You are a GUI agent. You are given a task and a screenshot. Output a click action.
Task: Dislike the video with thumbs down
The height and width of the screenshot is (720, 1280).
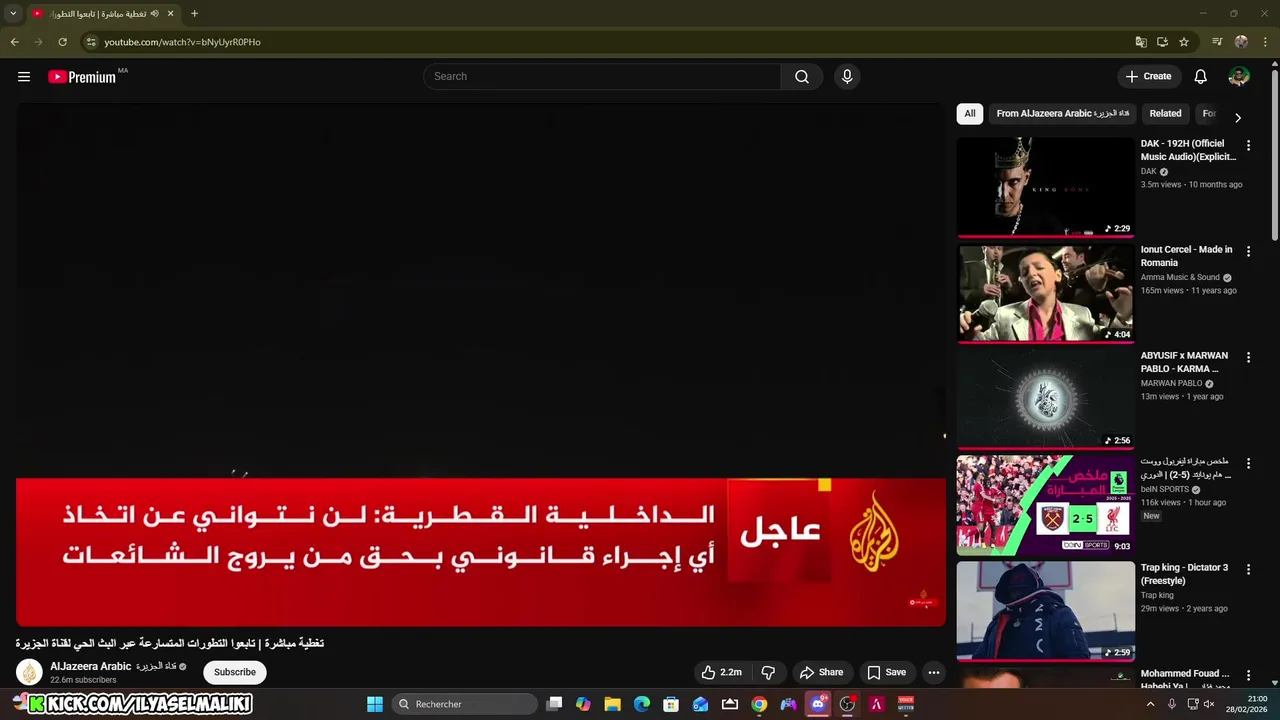click(768, 672)
